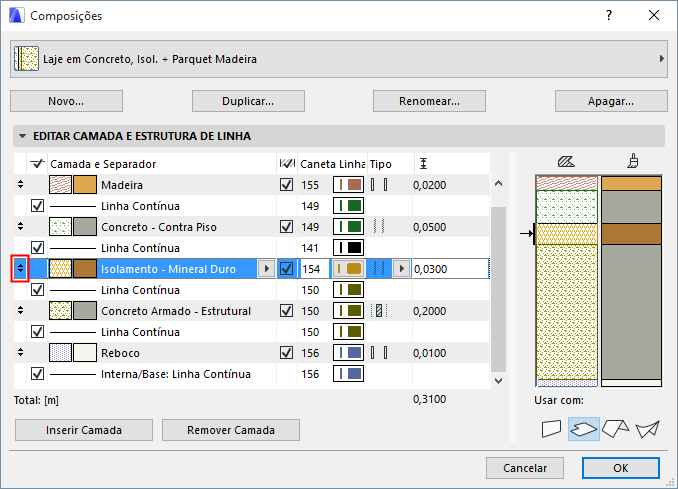
Task: Open building material dropdown for Isolamento - Mineral Duro
Action: [266, 268]
